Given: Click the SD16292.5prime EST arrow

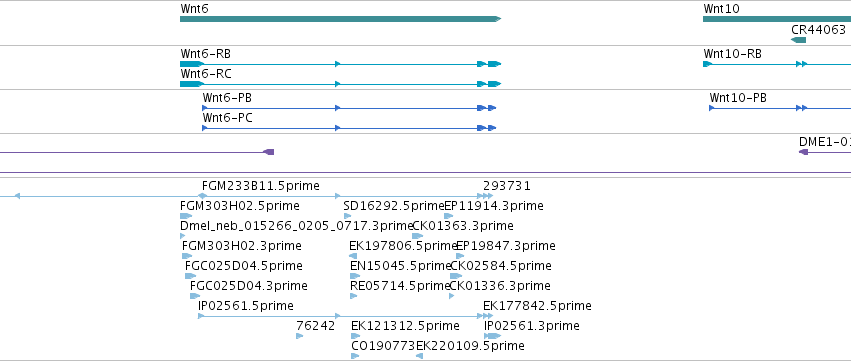Looking at the screenshot, I should [347, 216].
